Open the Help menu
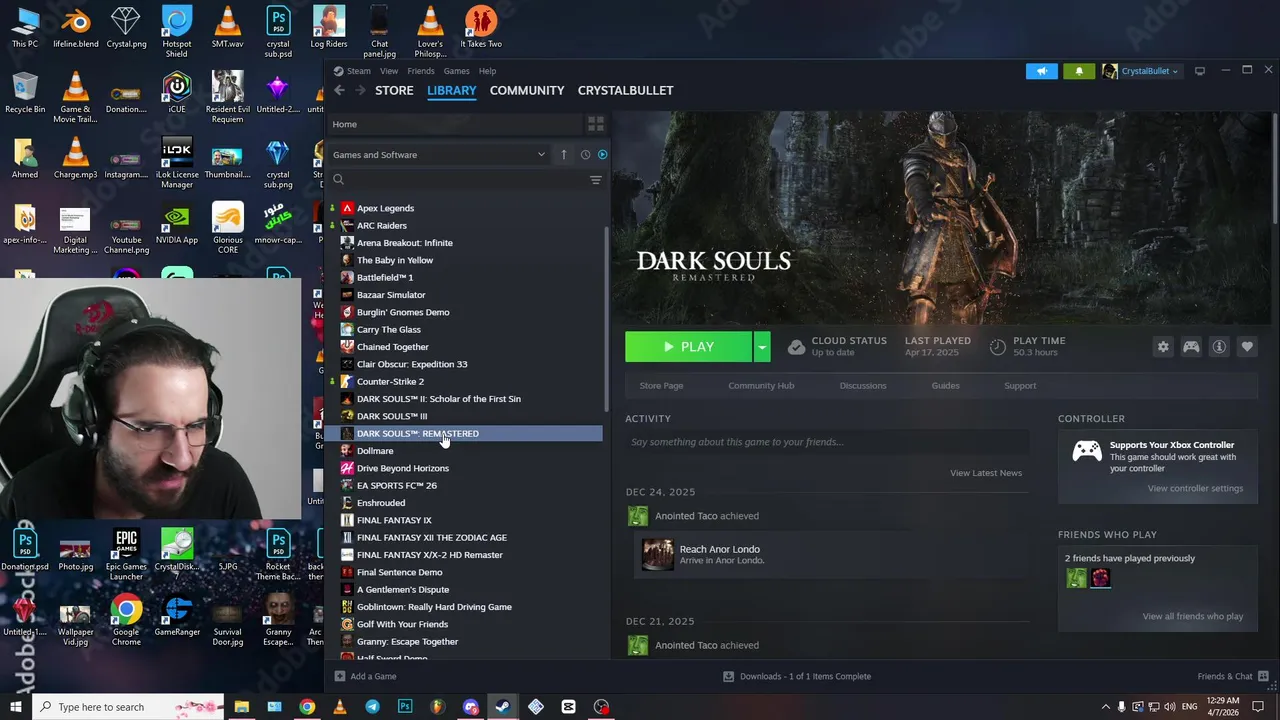Screen dimensions: 1280x720 click(x=487, y=71)
